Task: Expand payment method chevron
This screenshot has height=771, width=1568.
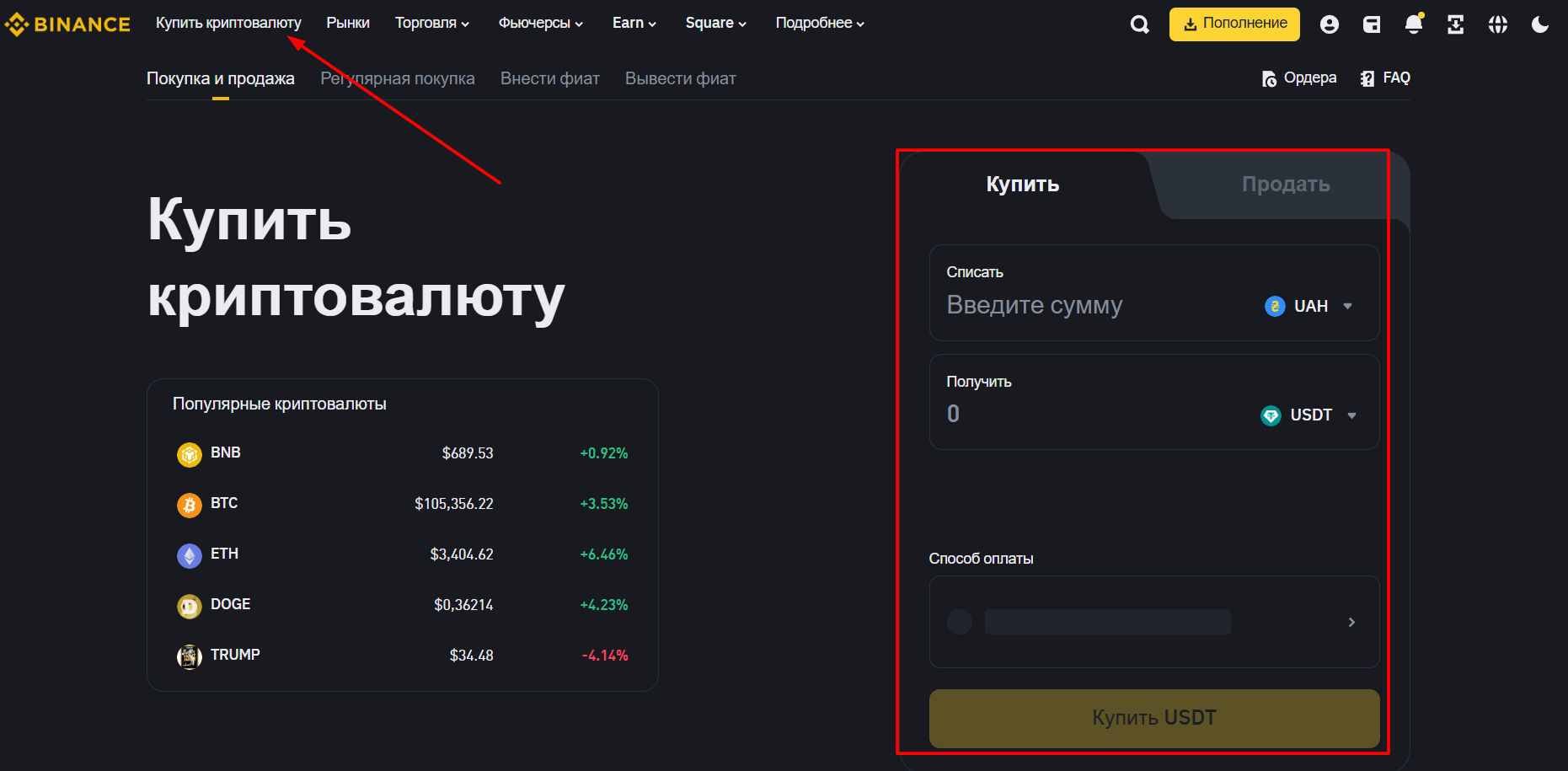Action: click(x=1351, y=622)
